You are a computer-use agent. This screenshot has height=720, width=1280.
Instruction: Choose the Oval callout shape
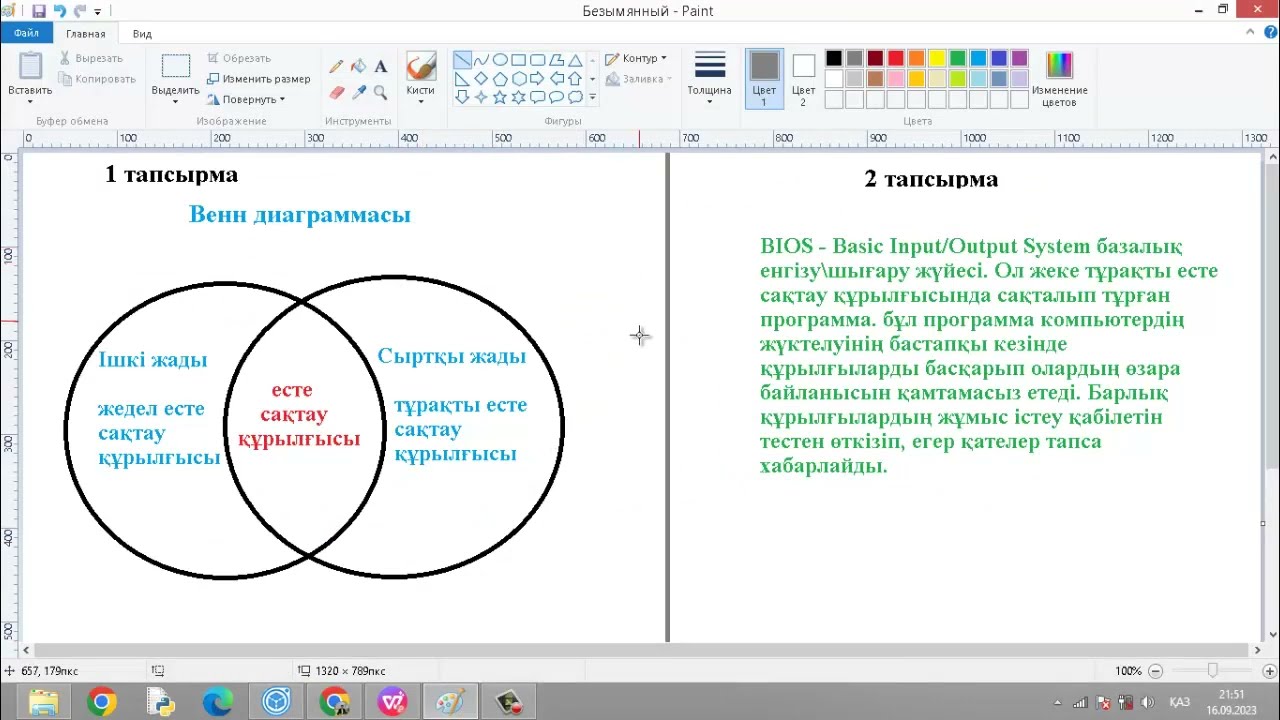pyautogui.click(x=557, y=98)
